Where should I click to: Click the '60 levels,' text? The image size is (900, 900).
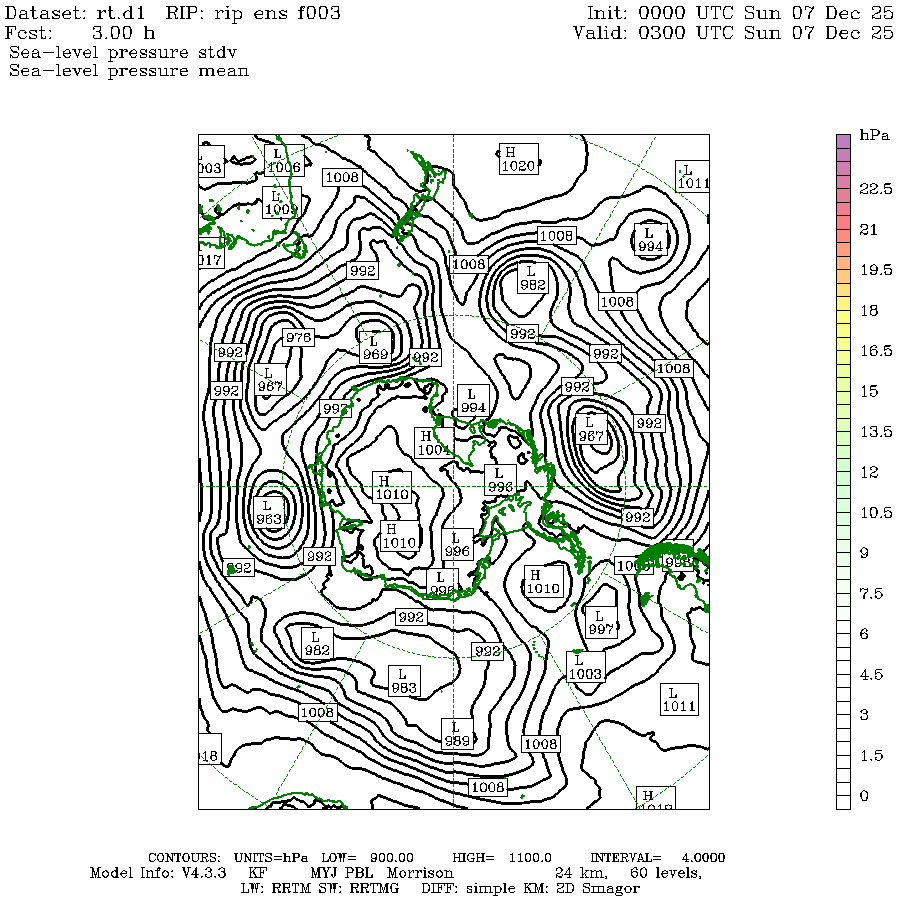tap(666, 874)
